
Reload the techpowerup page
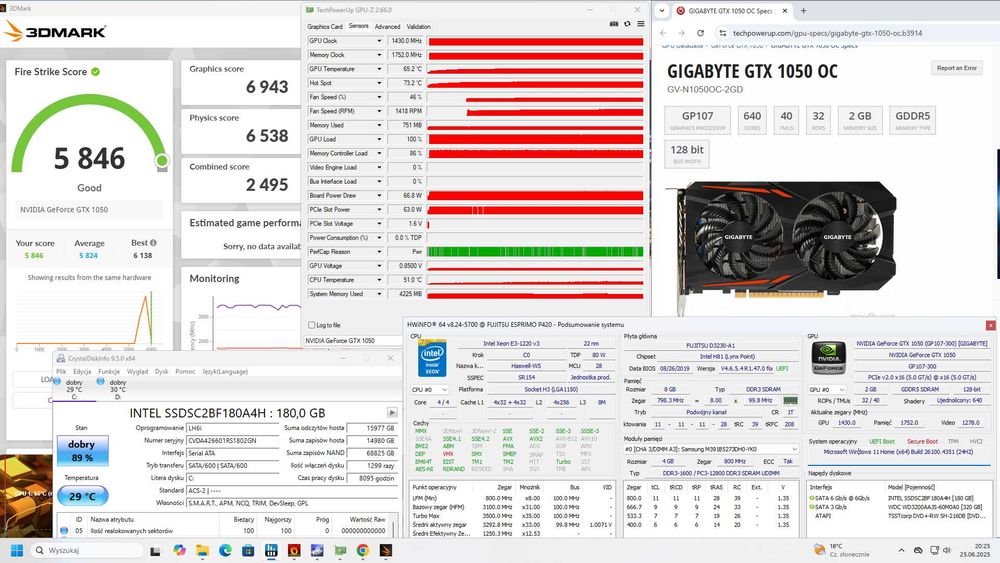700,33
